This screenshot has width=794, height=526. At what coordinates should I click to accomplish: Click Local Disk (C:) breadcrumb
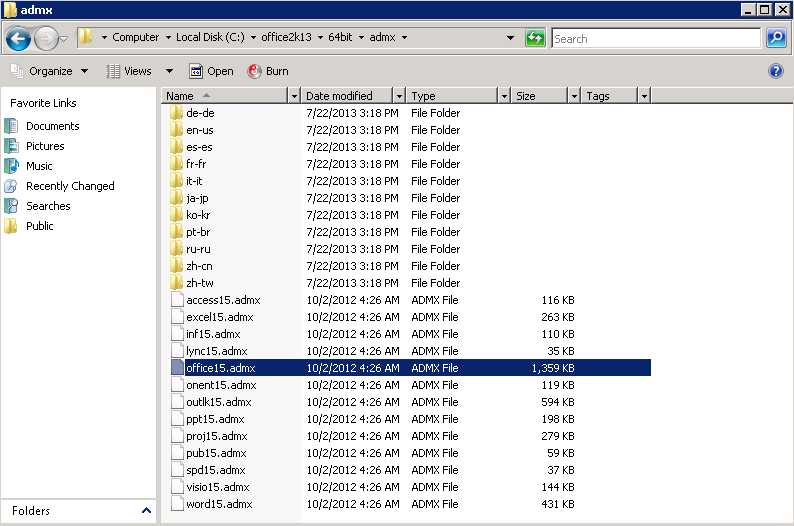210,37
